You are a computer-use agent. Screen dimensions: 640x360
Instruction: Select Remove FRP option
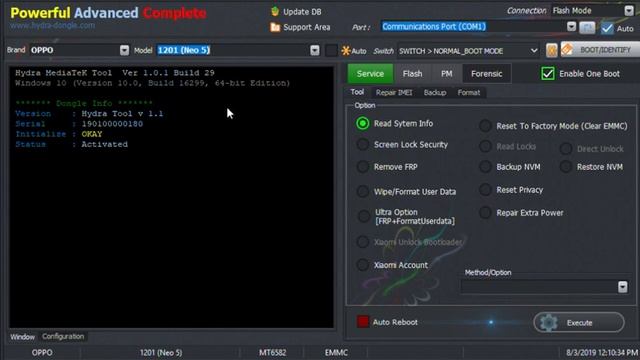click(x=362, y=167)
